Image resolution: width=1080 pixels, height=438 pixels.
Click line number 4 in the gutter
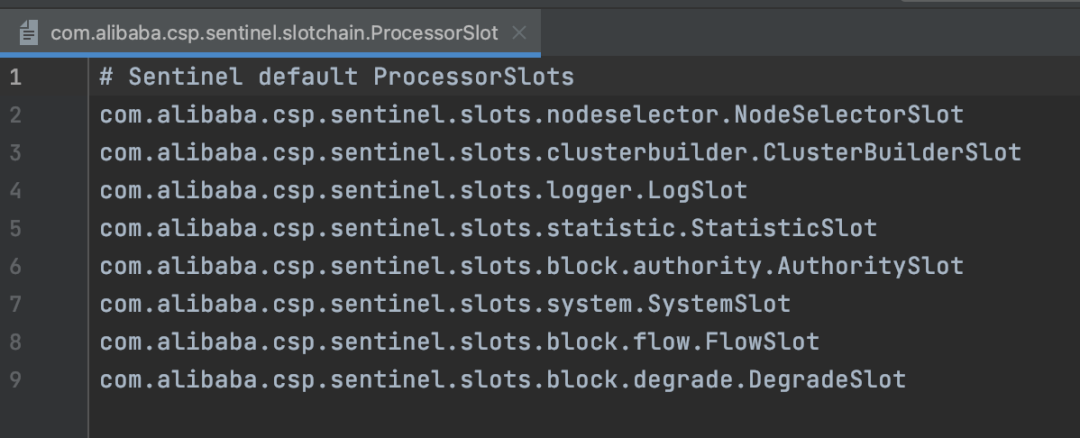pos(15,190)
